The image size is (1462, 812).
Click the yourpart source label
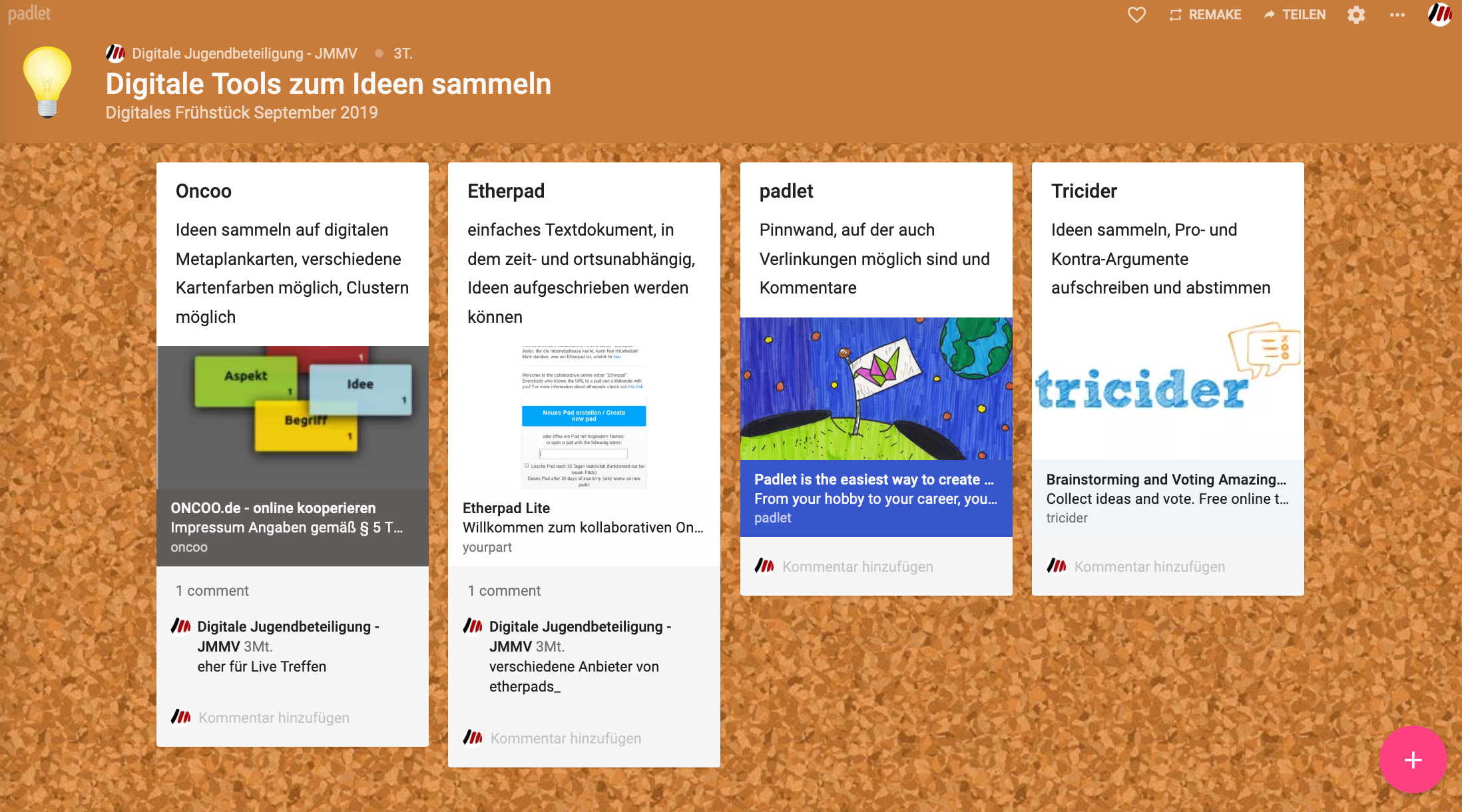[x=487, y=547]
